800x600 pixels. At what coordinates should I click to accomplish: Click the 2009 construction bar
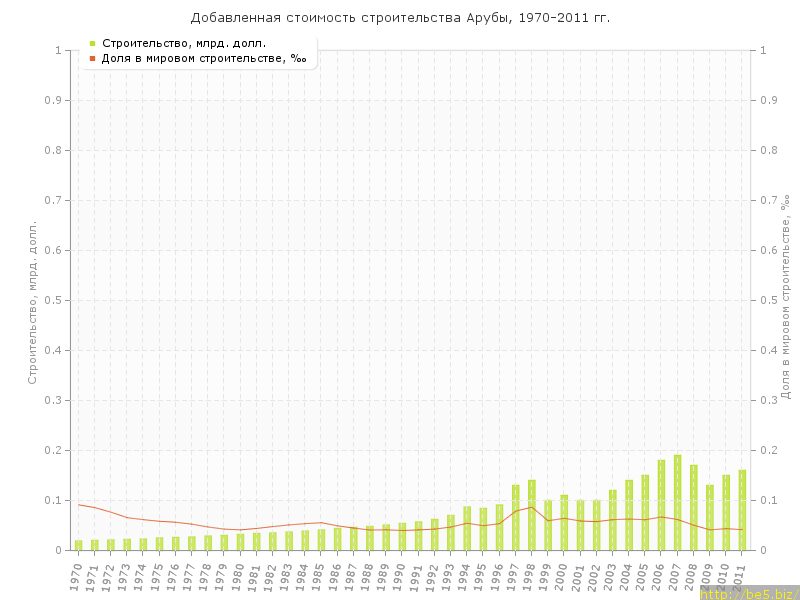click(710, 518)
